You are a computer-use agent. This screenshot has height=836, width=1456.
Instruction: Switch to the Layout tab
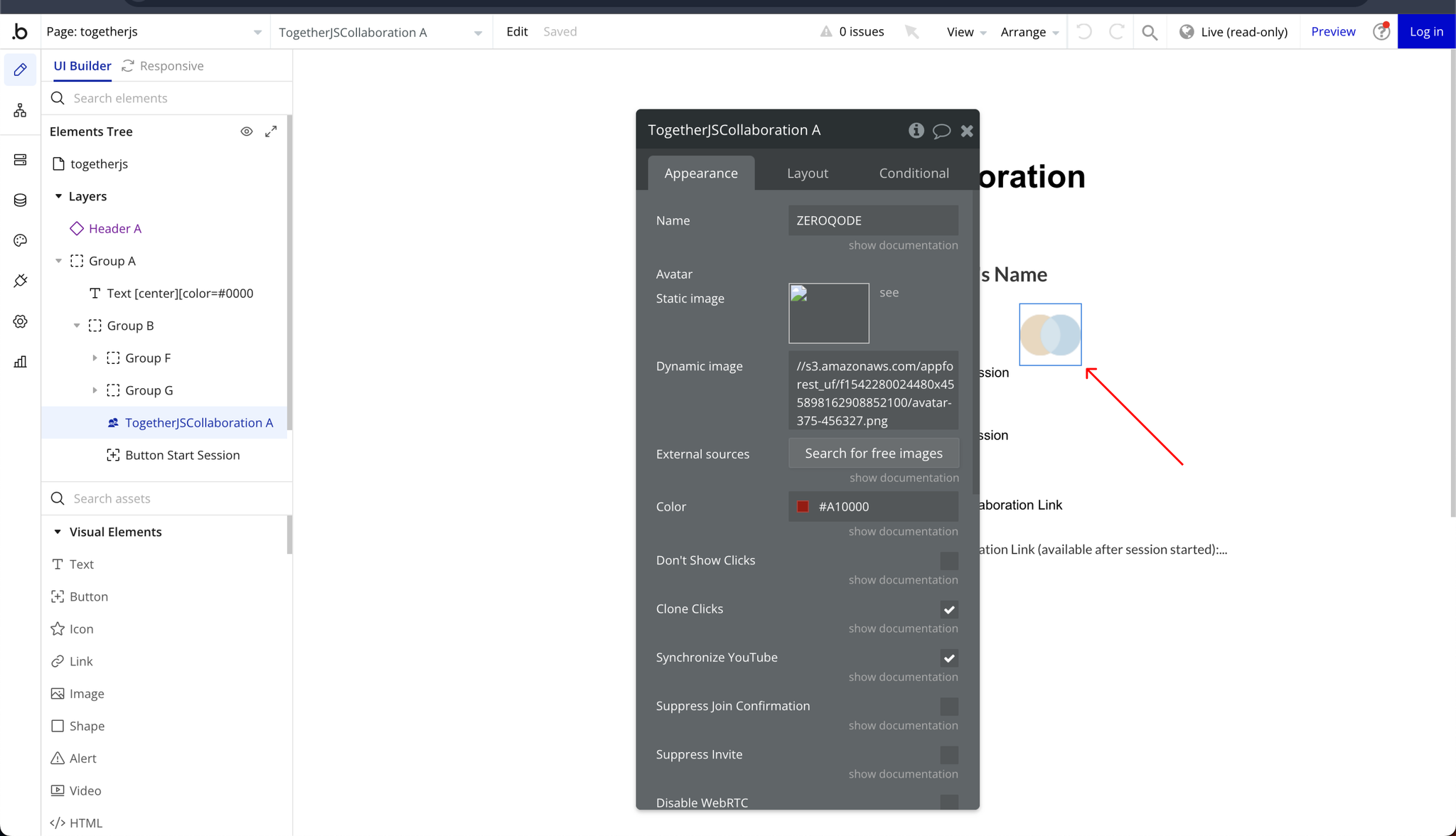pyautogui.click(x=808, y=173)
